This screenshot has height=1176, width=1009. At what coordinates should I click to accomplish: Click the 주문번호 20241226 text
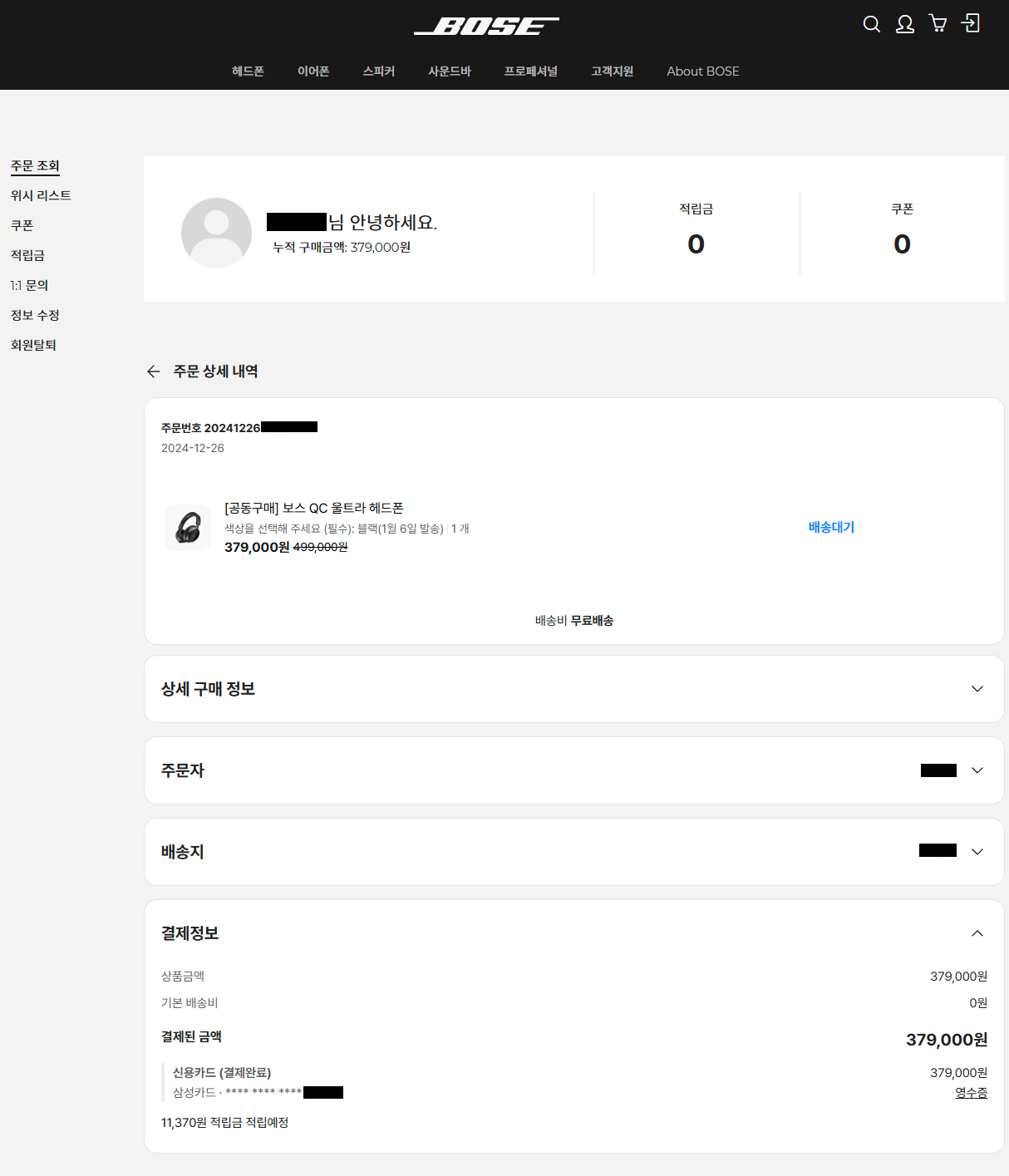click(x=210, y=428)
